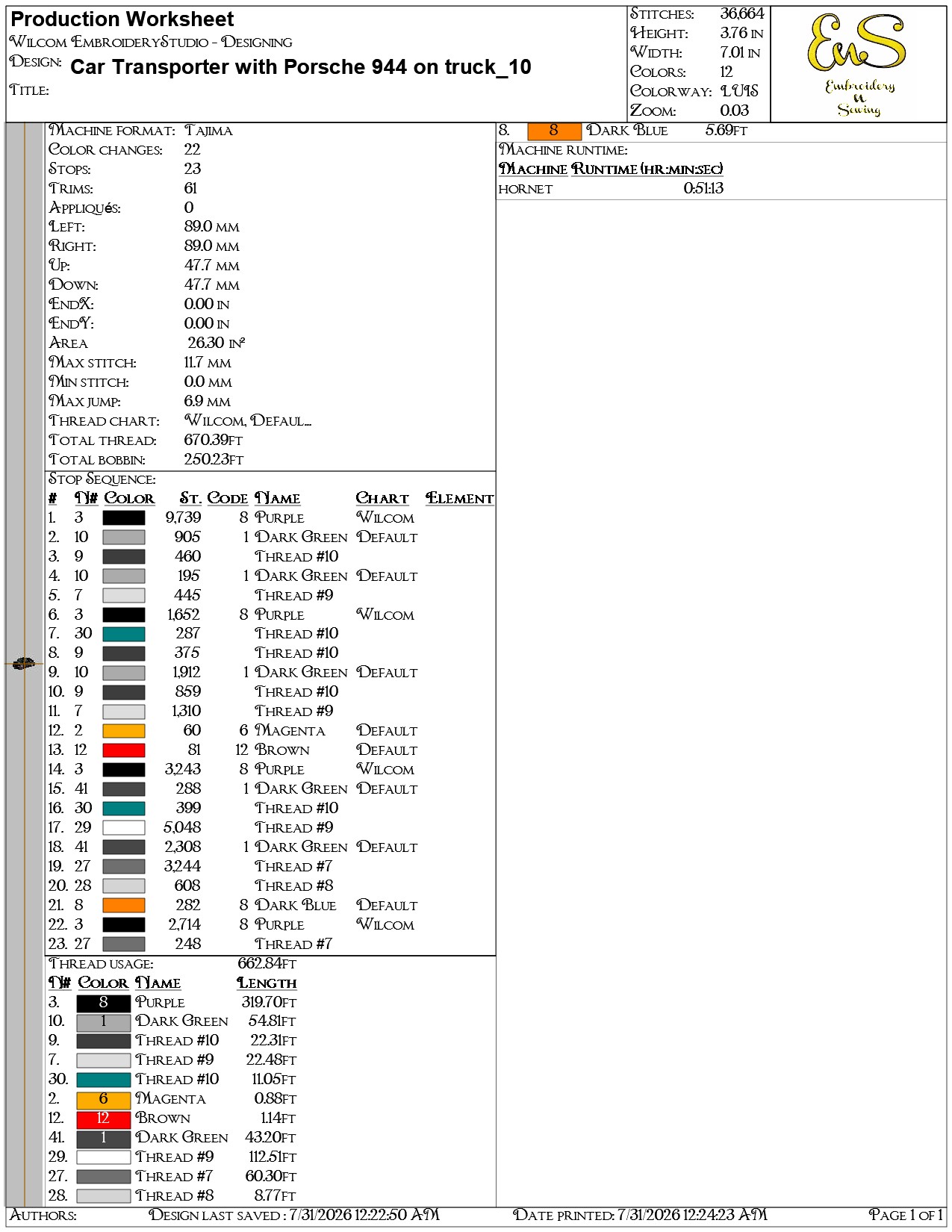952x1232 pixels.
Task: Click the color changes value 22
Action: pos(193,150)
